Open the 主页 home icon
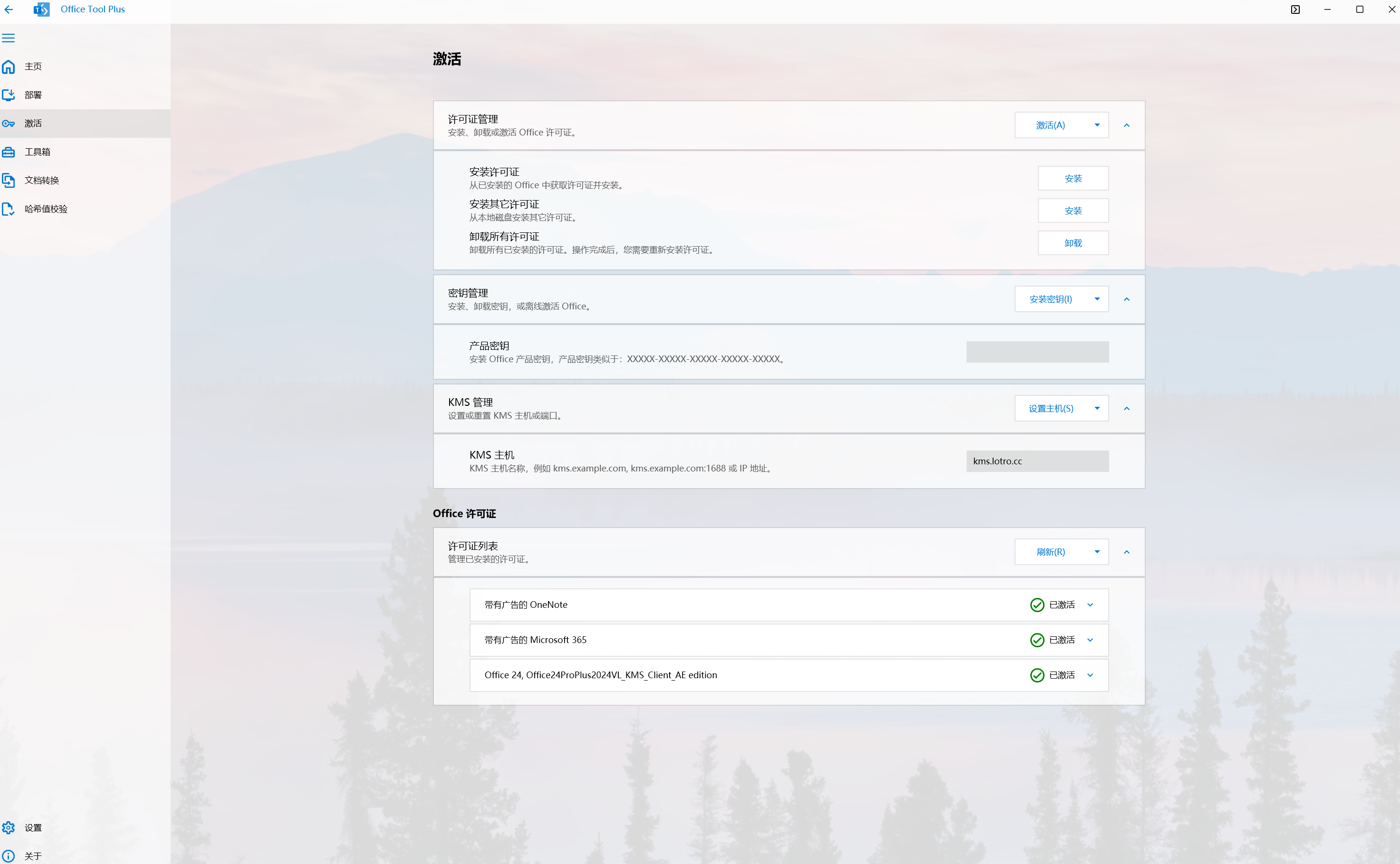Viewport: 1400px width, 864px height. [9, 66]
